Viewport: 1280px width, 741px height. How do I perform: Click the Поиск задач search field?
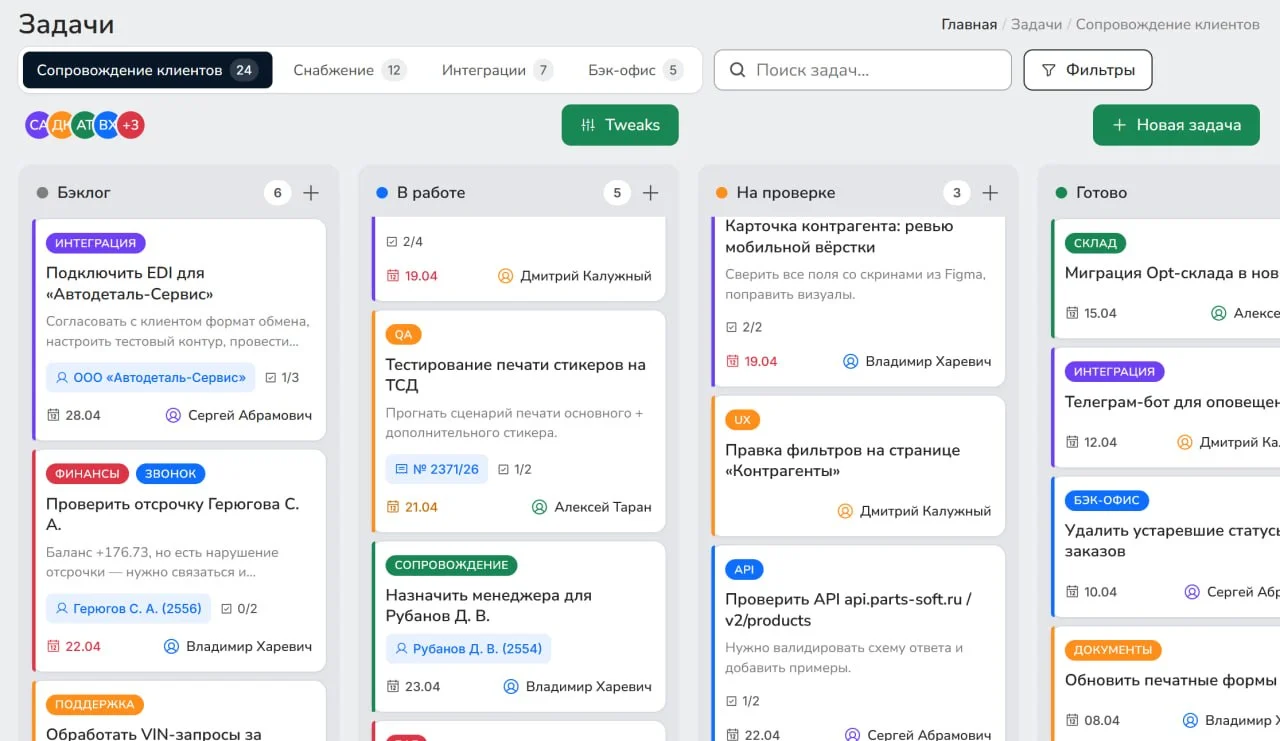(x=862, y=70)
